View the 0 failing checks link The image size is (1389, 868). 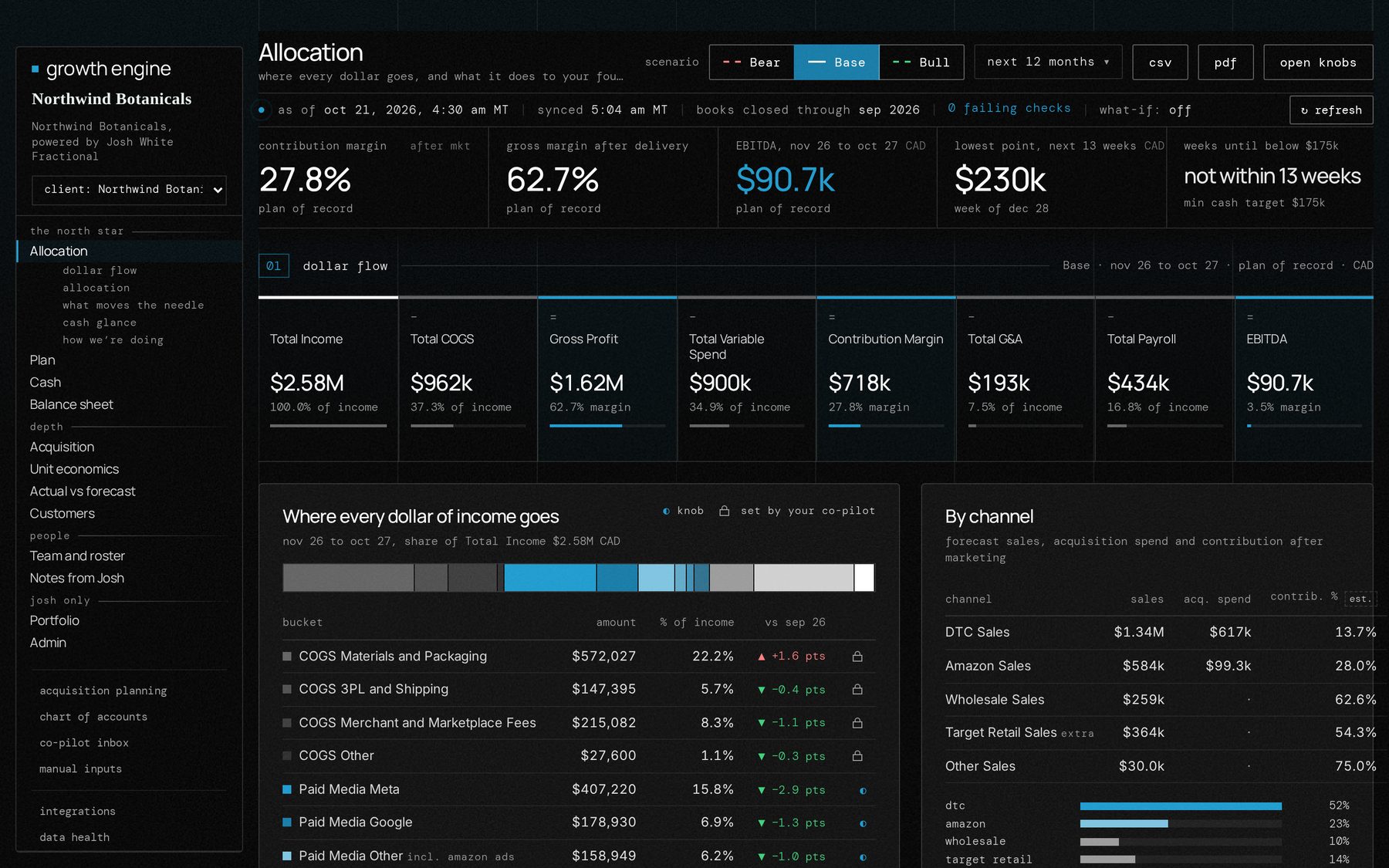coord(1009,109)
